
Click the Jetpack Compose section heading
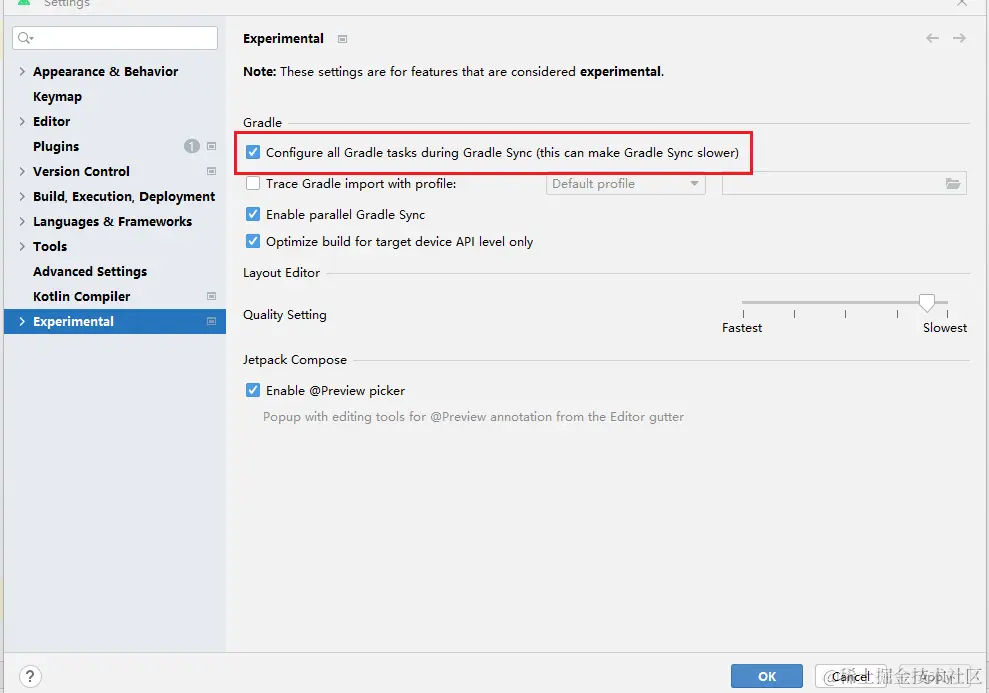295,360
